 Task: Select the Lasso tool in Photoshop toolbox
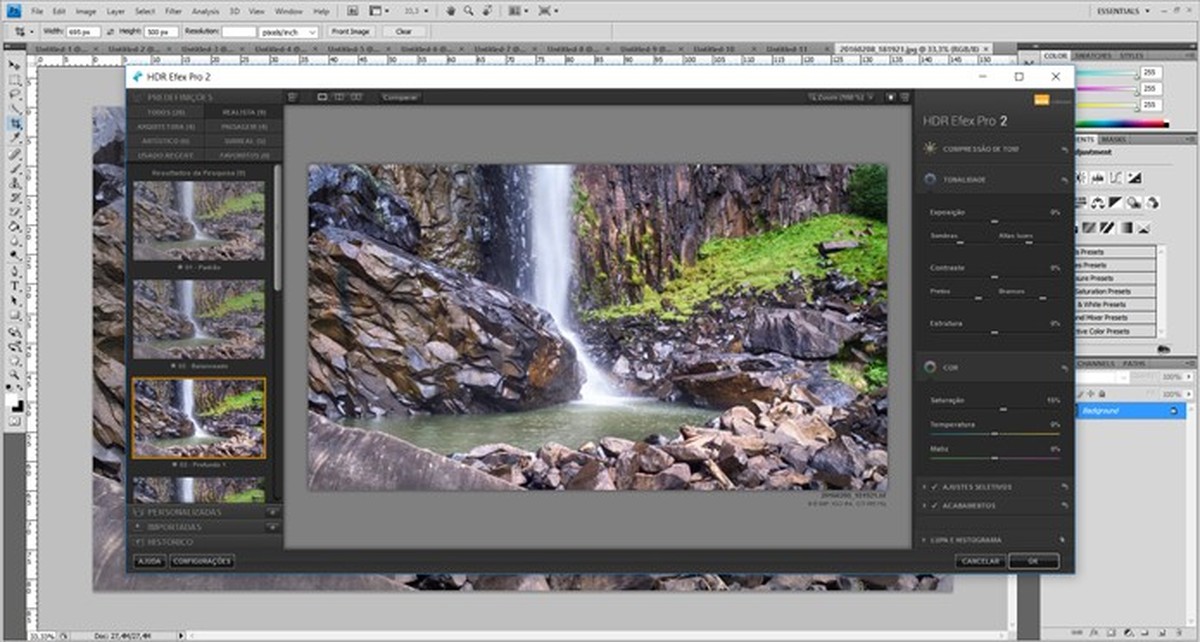tap(15, 94)
